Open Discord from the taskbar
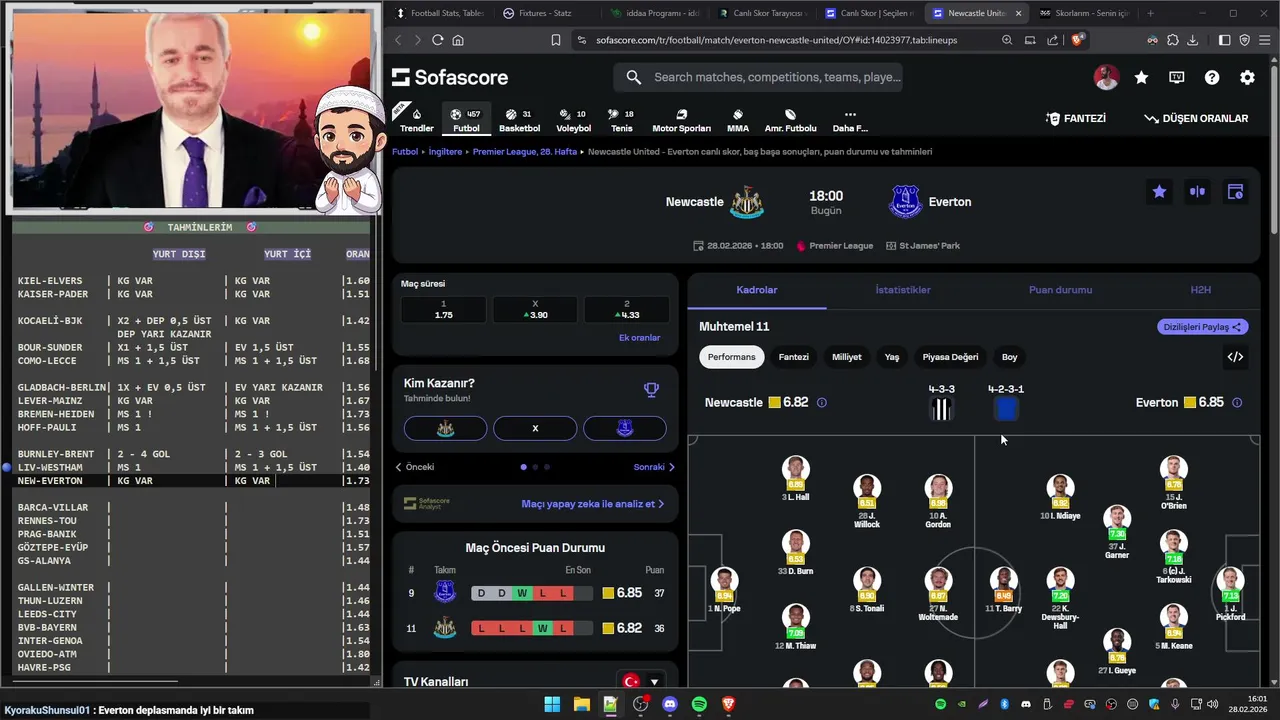 point(670,704)
